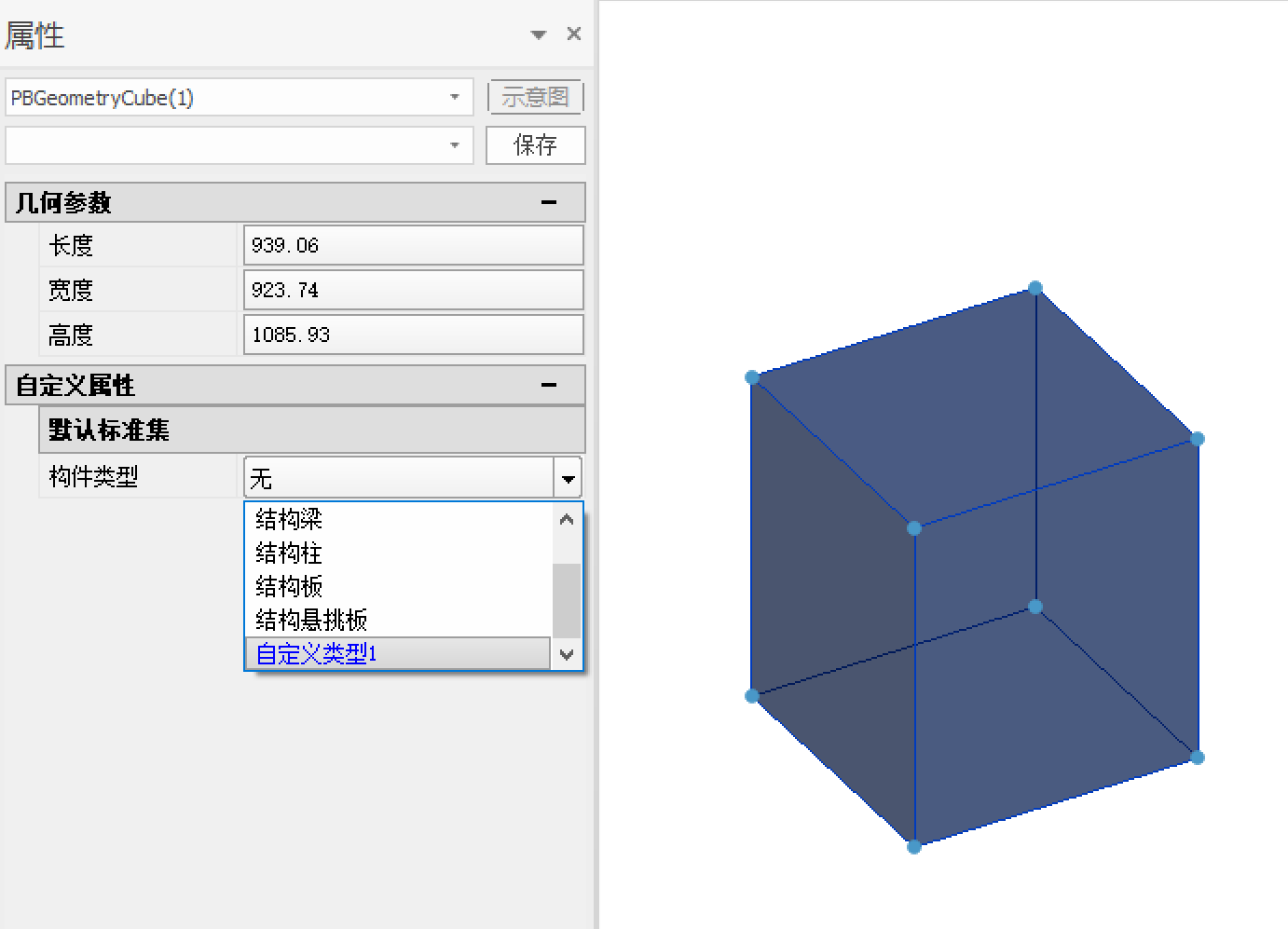Close the 属性 properties panel

click(x=574, y=34)
